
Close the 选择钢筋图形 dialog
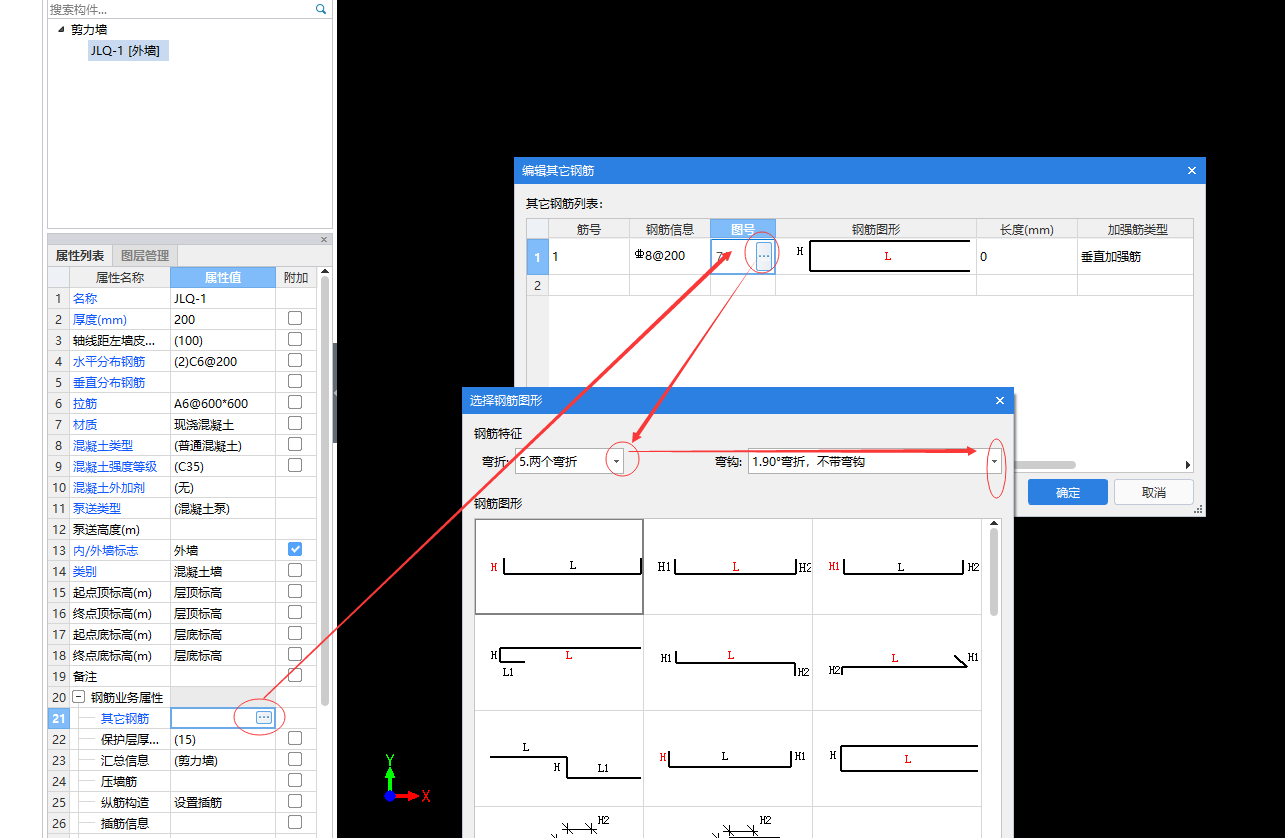click(x=999, y=400)
